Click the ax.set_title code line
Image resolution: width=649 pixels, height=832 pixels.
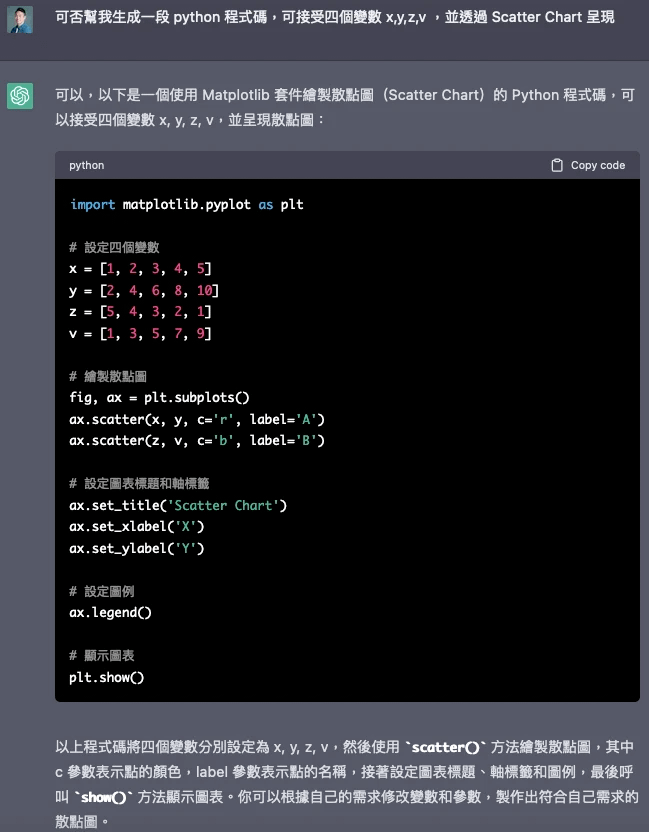point(178,505)
